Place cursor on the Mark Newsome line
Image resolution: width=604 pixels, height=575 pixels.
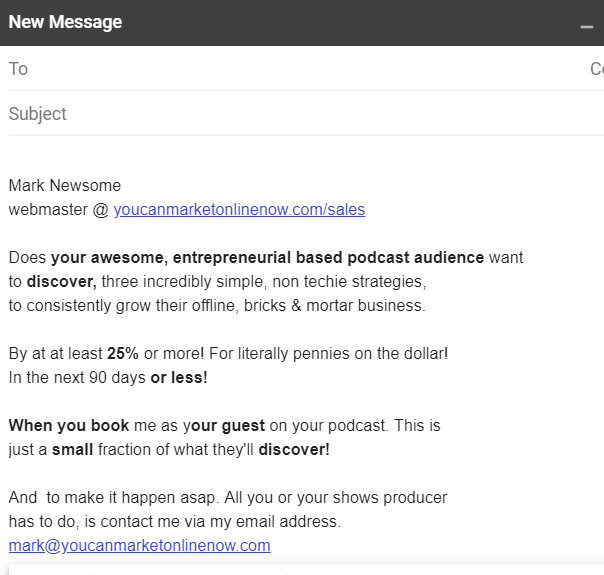click(64, 186)
